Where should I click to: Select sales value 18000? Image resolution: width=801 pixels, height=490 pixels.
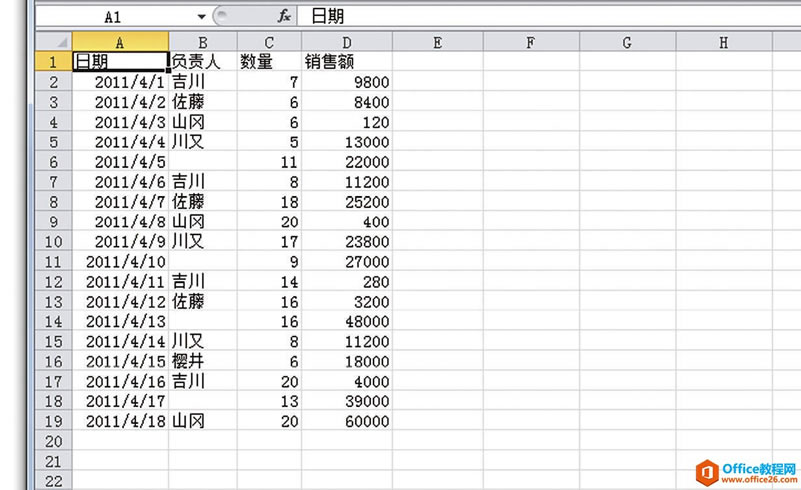click(x=347, y=361)
